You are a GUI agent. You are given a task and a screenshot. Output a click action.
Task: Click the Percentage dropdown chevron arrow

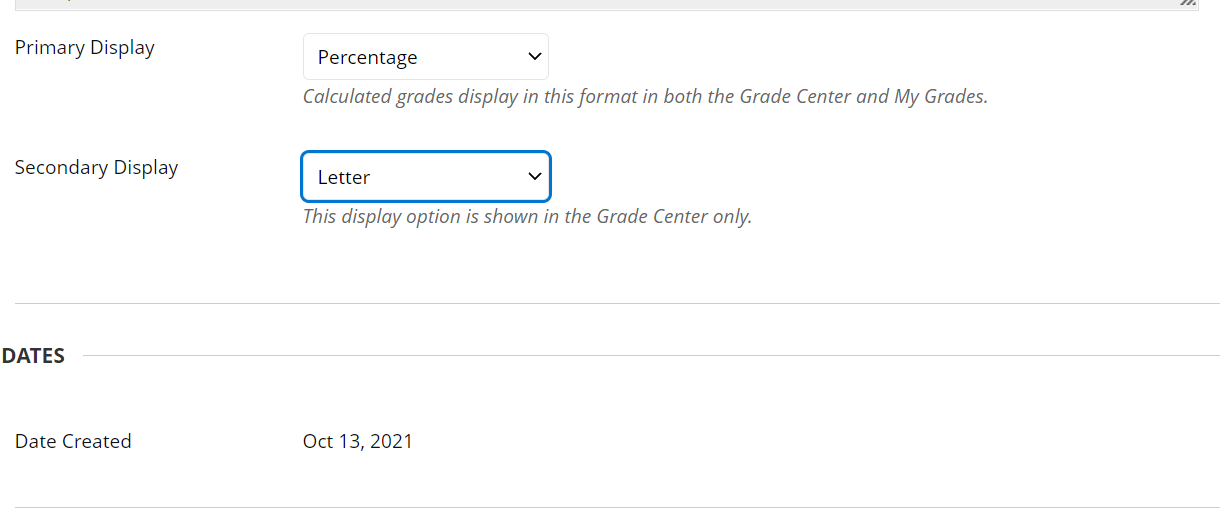(534, 57)
